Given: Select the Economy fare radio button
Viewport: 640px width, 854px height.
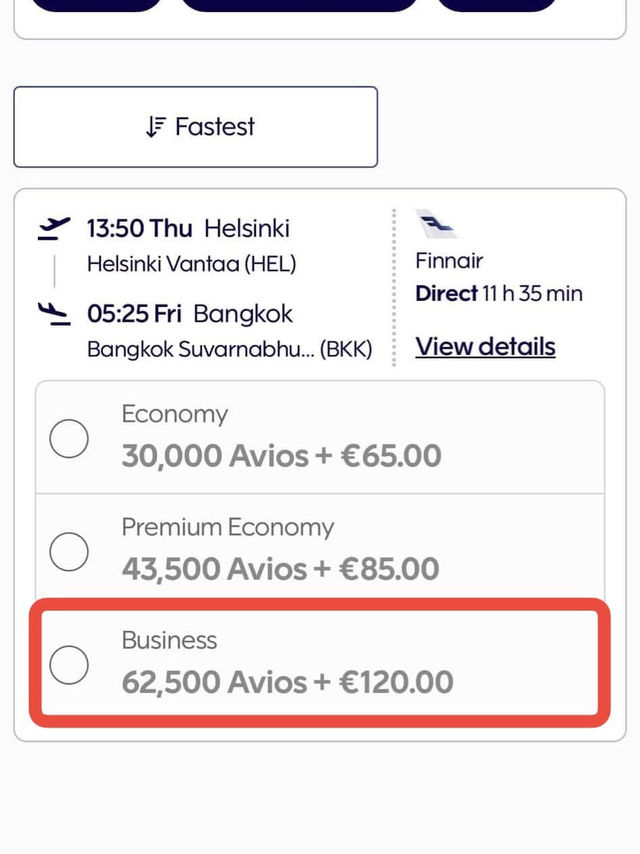Looking at the screenshot, I should [69, 438].
